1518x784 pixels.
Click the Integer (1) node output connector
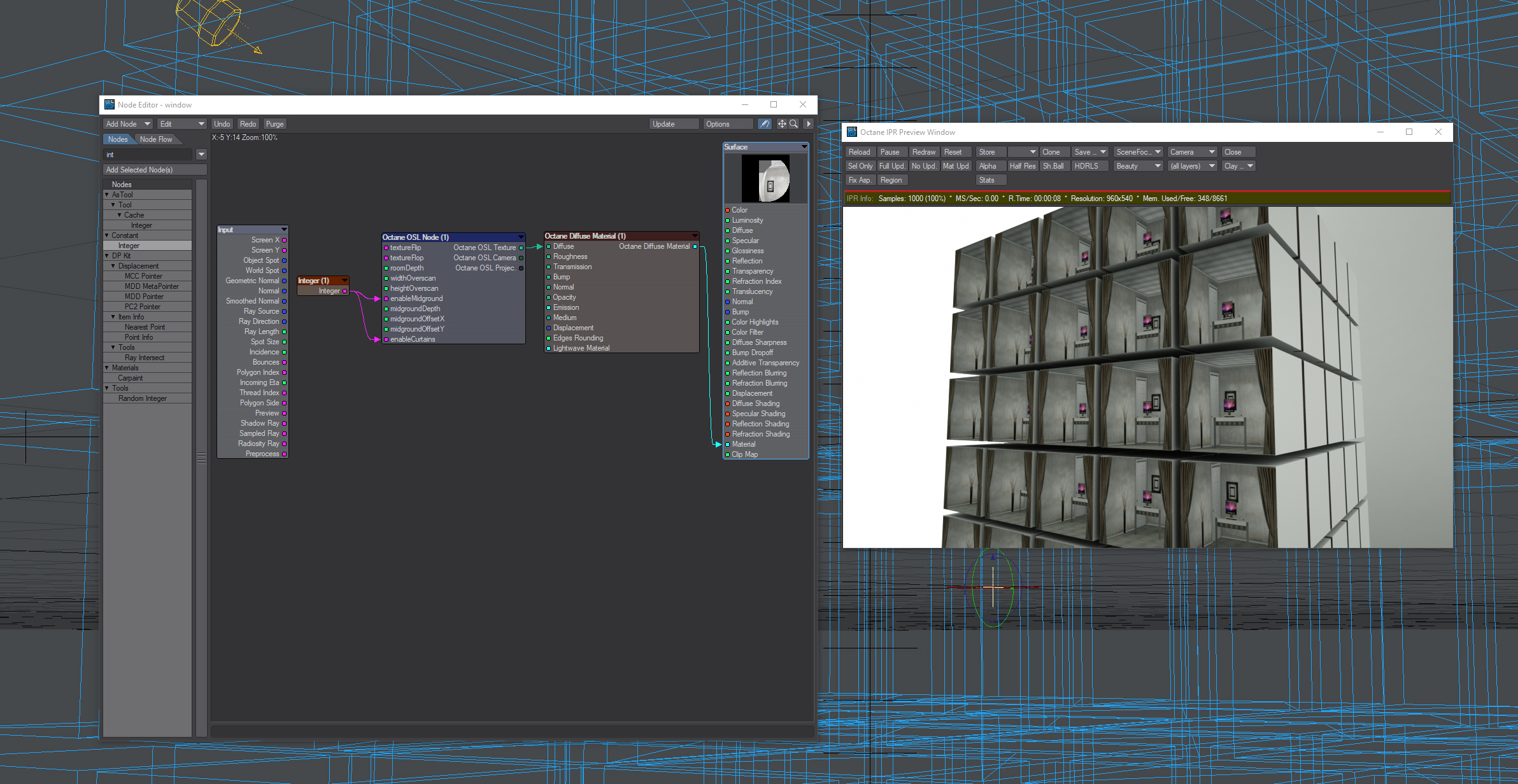(x=345, y=291)
